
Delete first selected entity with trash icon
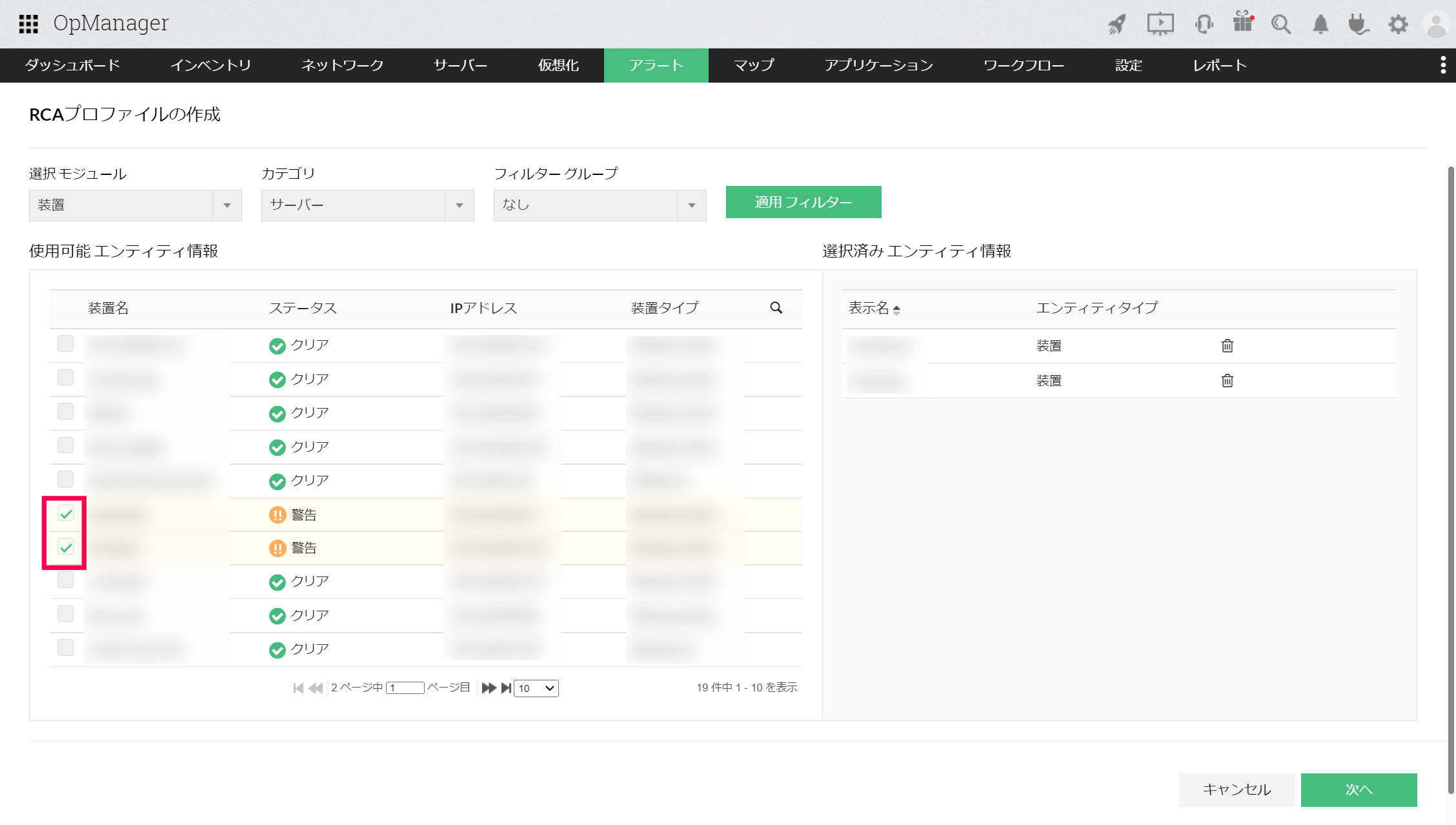(x=1227, y=346)
